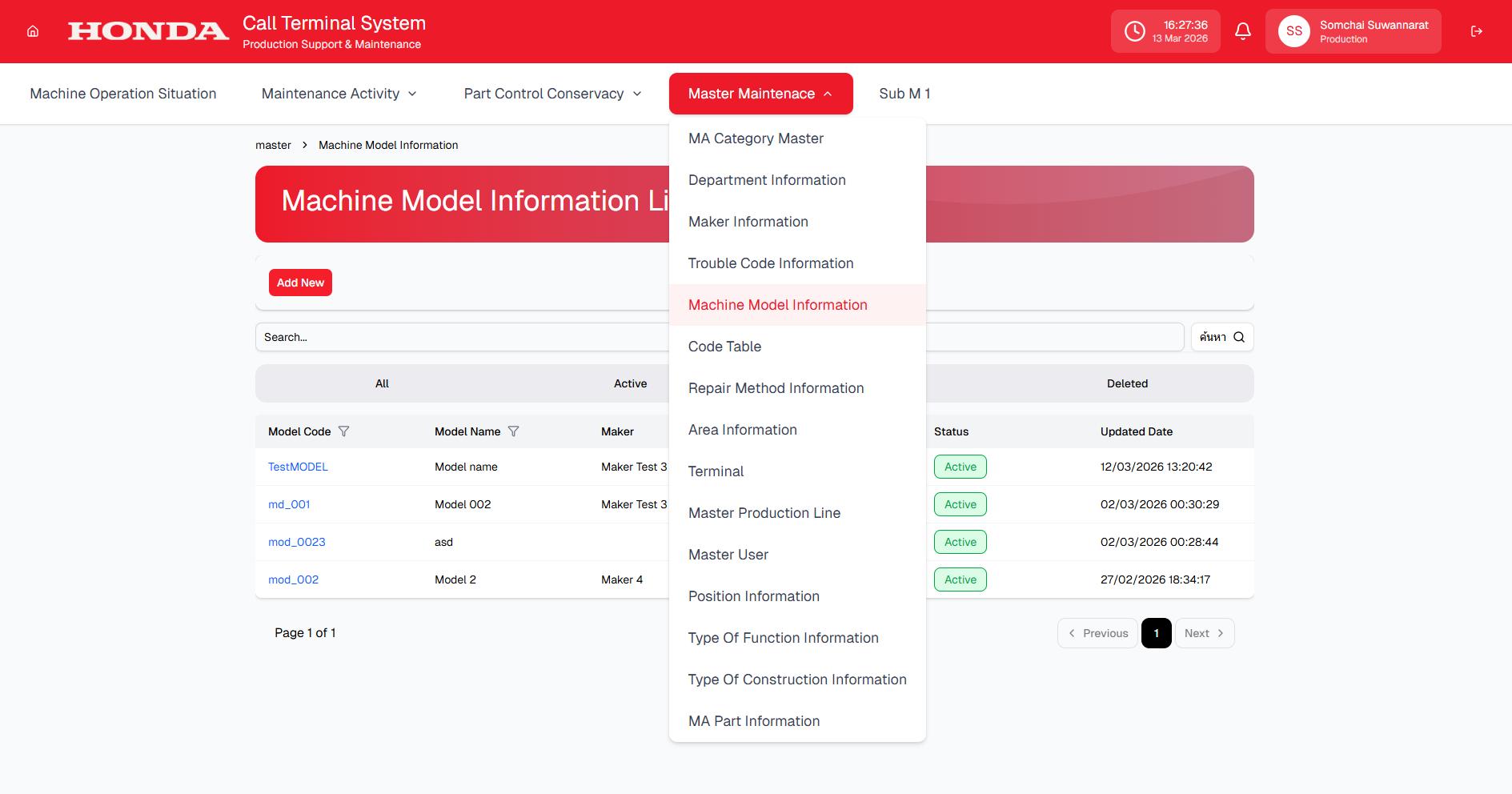Expand the Maintenance Activity dropdown

[x=339, y=94]
